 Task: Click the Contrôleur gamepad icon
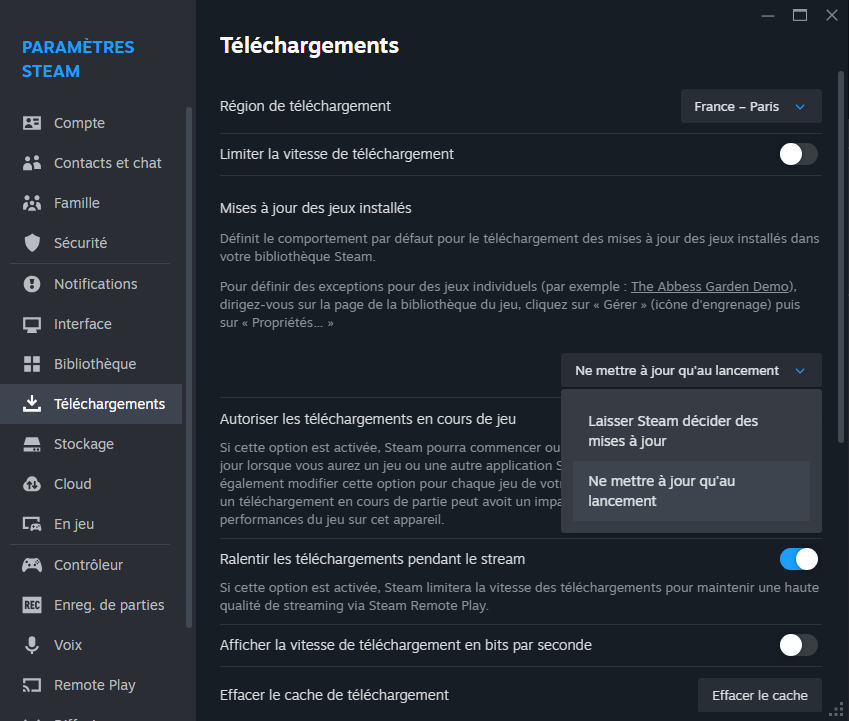(32, 565)
